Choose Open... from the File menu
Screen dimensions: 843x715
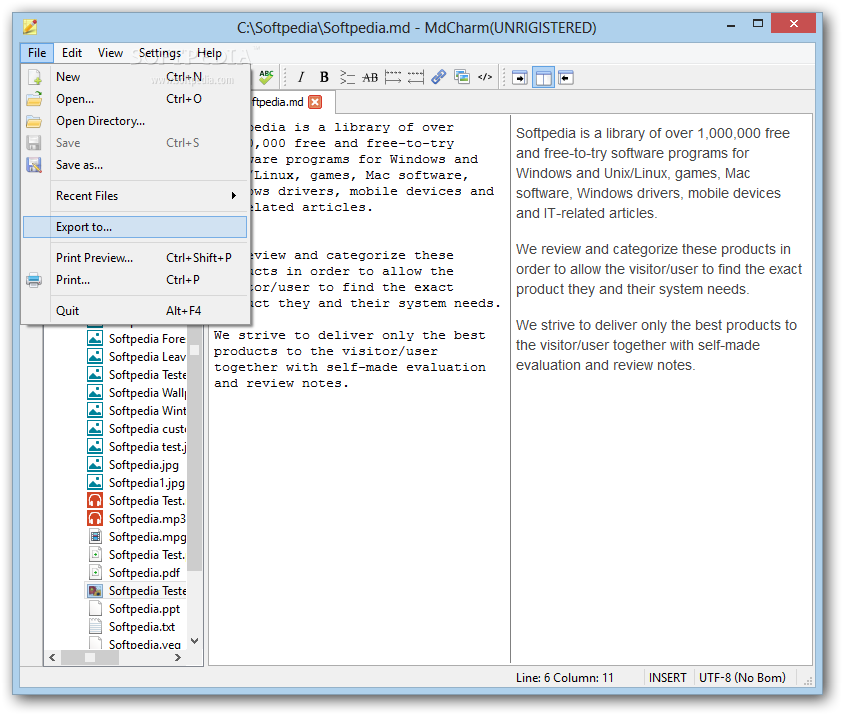(x=135, y=99)
